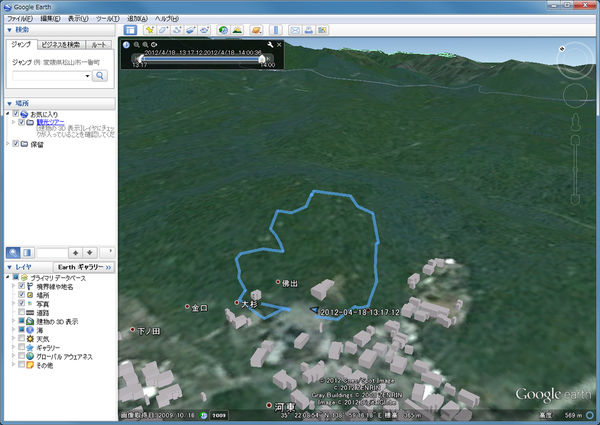
Task: Toggle the Places panel view button
Action: pos(27,252)
